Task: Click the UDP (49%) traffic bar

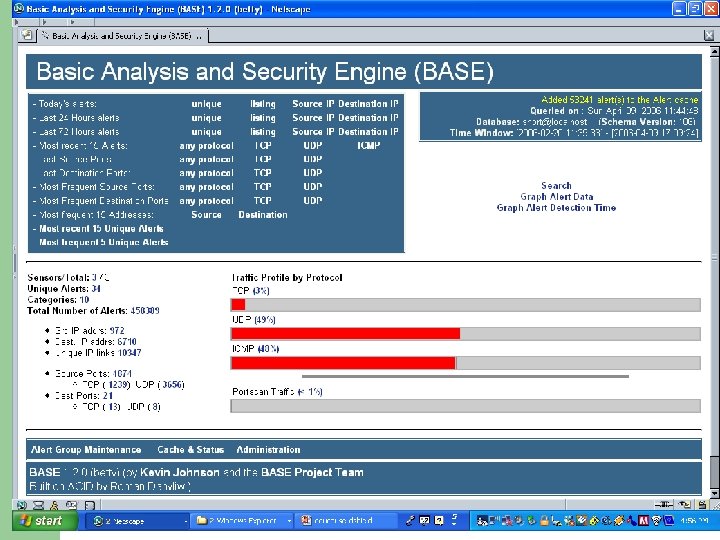Action: point(466,334)
